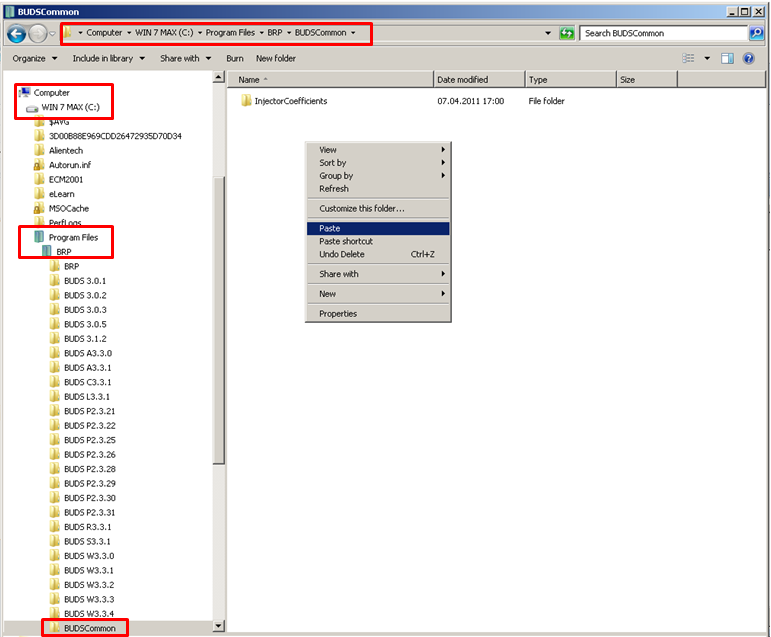The width and height of the screenshot is (771, 637).
Task: Select Properties in the context menu
Action: tap(338, 314)
